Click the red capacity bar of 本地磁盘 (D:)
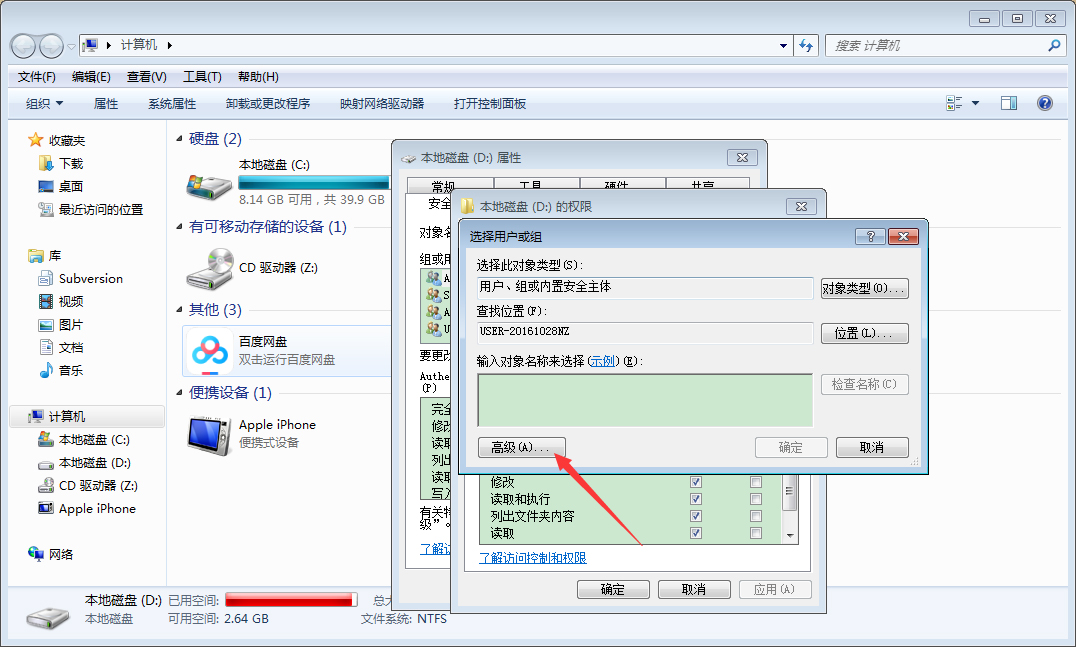The width and height of the screenshot is (1076, 647). coord(290,599)
